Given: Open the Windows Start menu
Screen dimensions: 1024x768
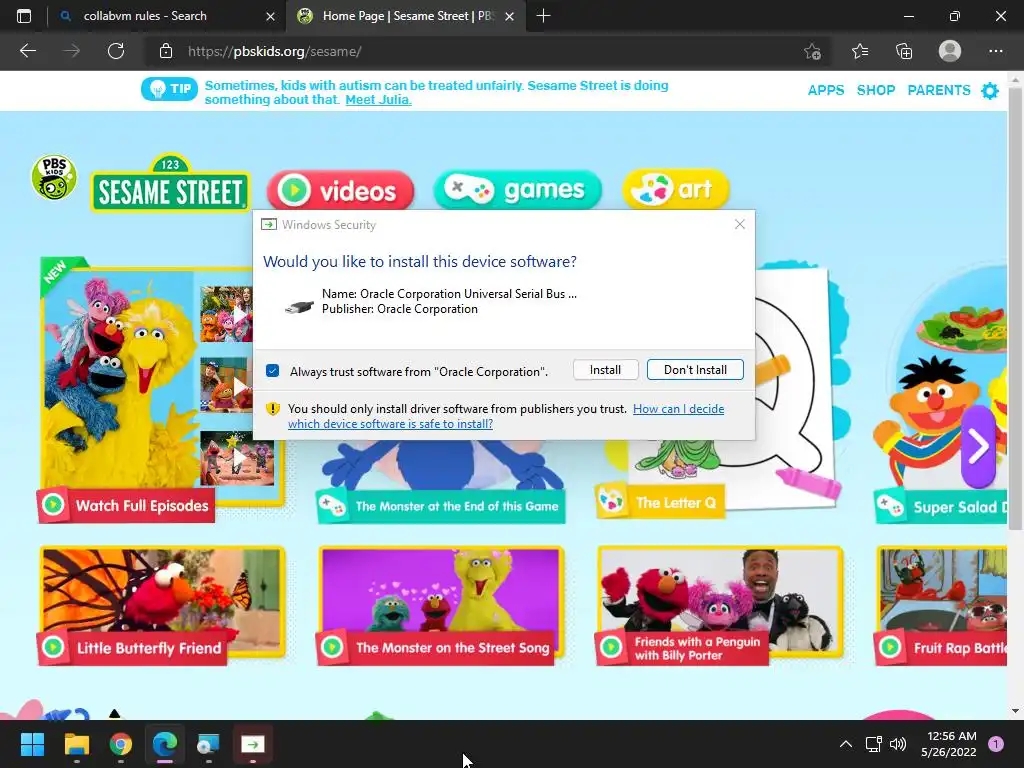Looking at the screenshot, I should coord(32,744).
